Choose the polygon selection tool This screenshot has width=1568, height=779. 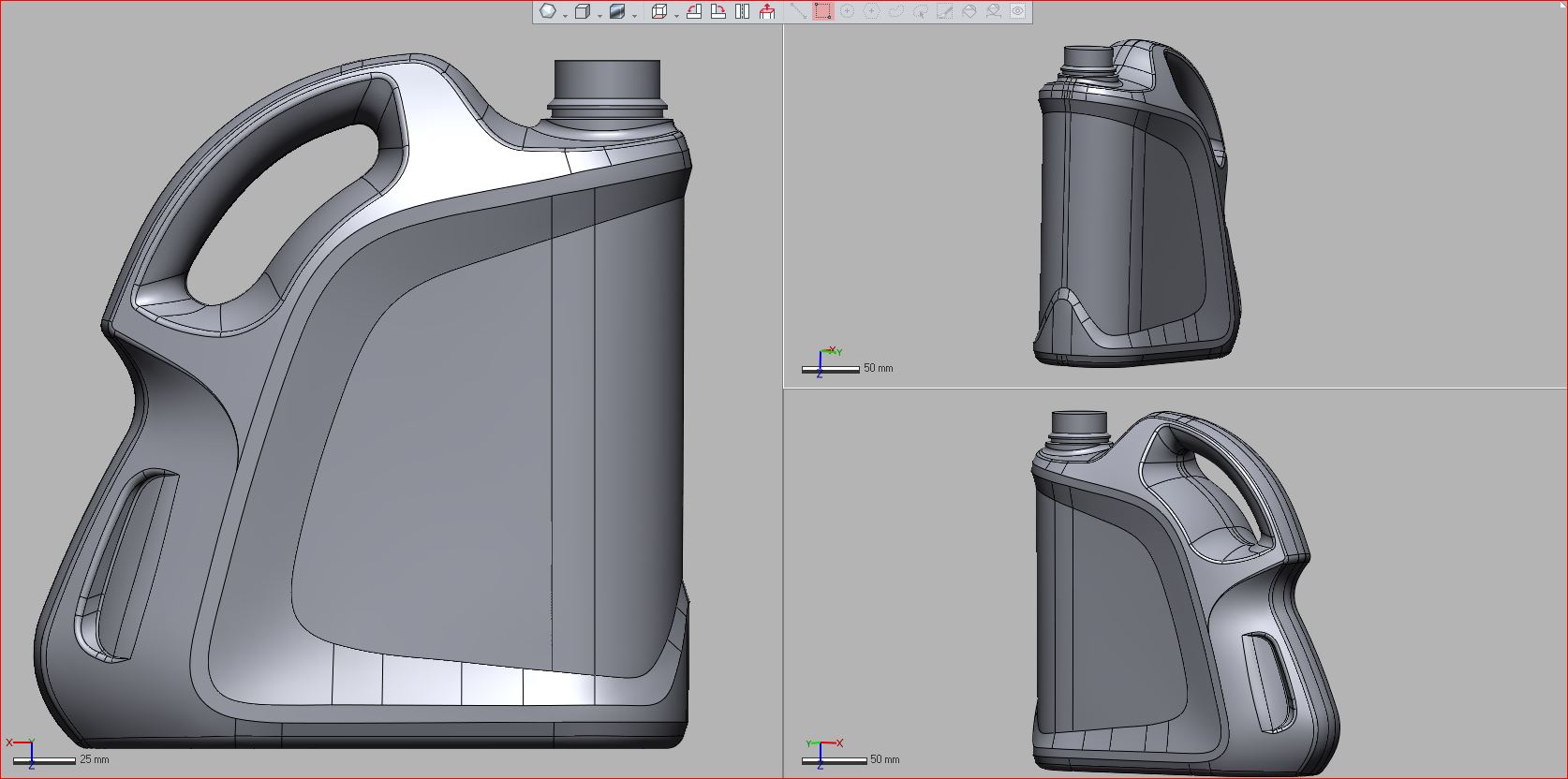coord(872,12)
